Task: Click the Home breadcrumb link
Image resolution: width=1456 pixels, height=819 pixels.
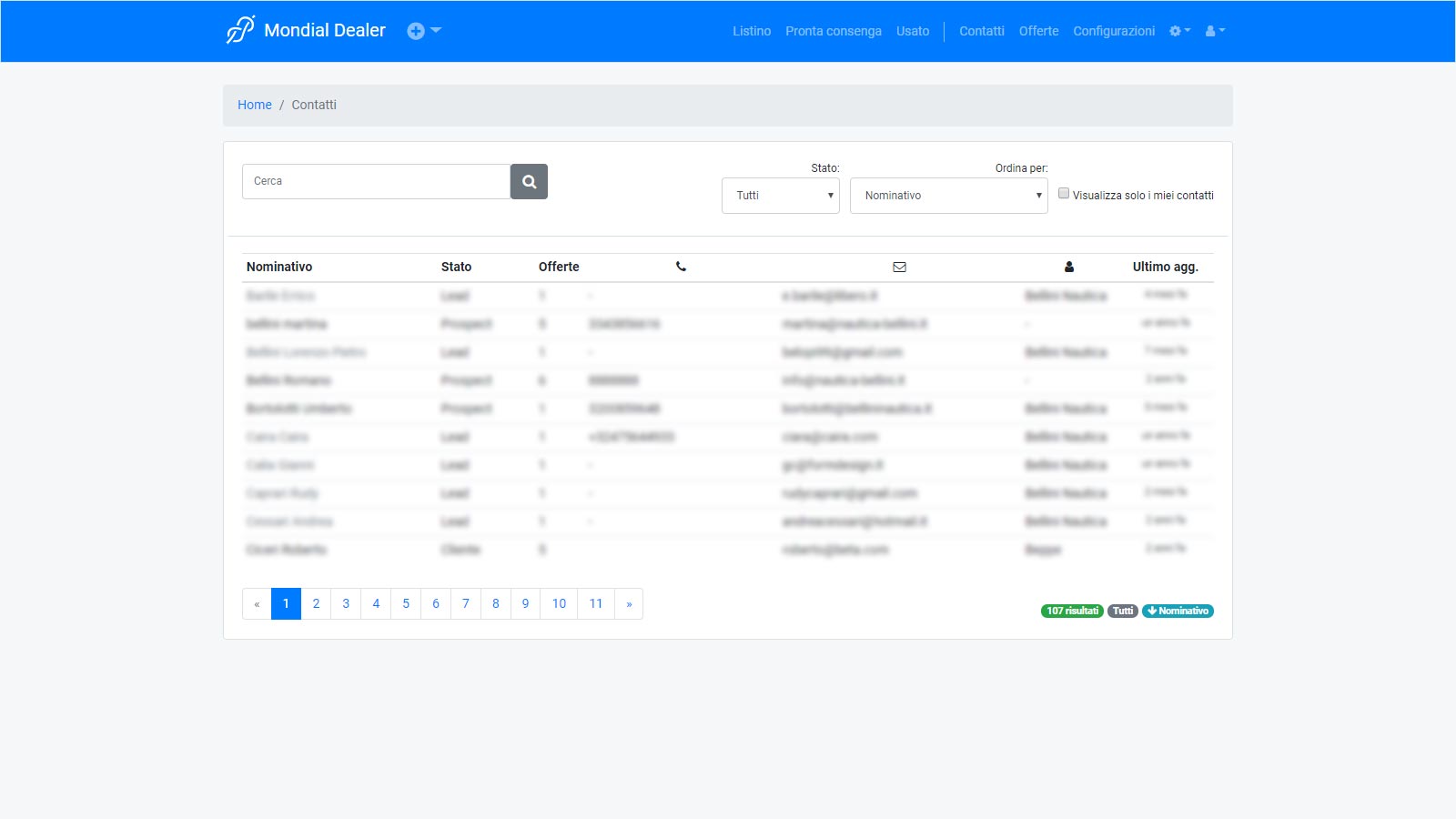Action: pos(255,105)
